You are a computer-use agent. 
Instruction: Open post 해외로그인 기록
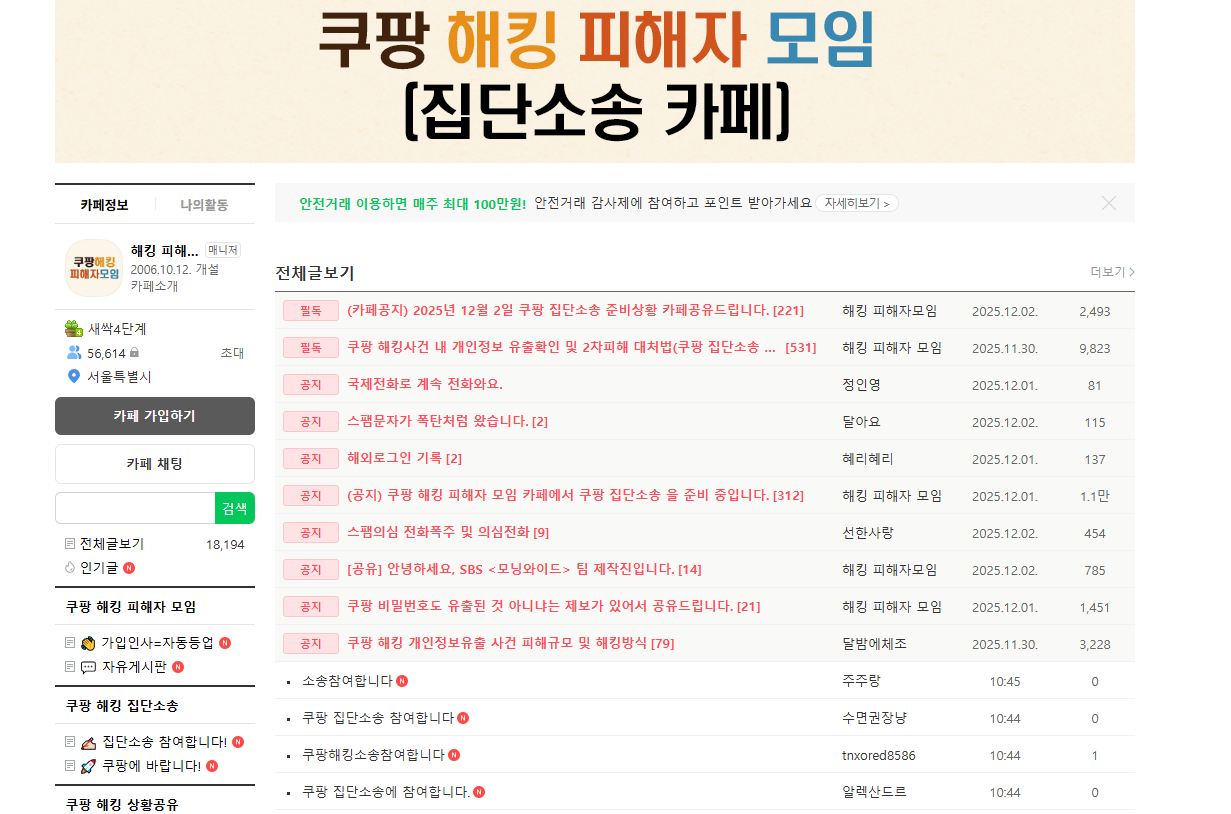[394, 458]
